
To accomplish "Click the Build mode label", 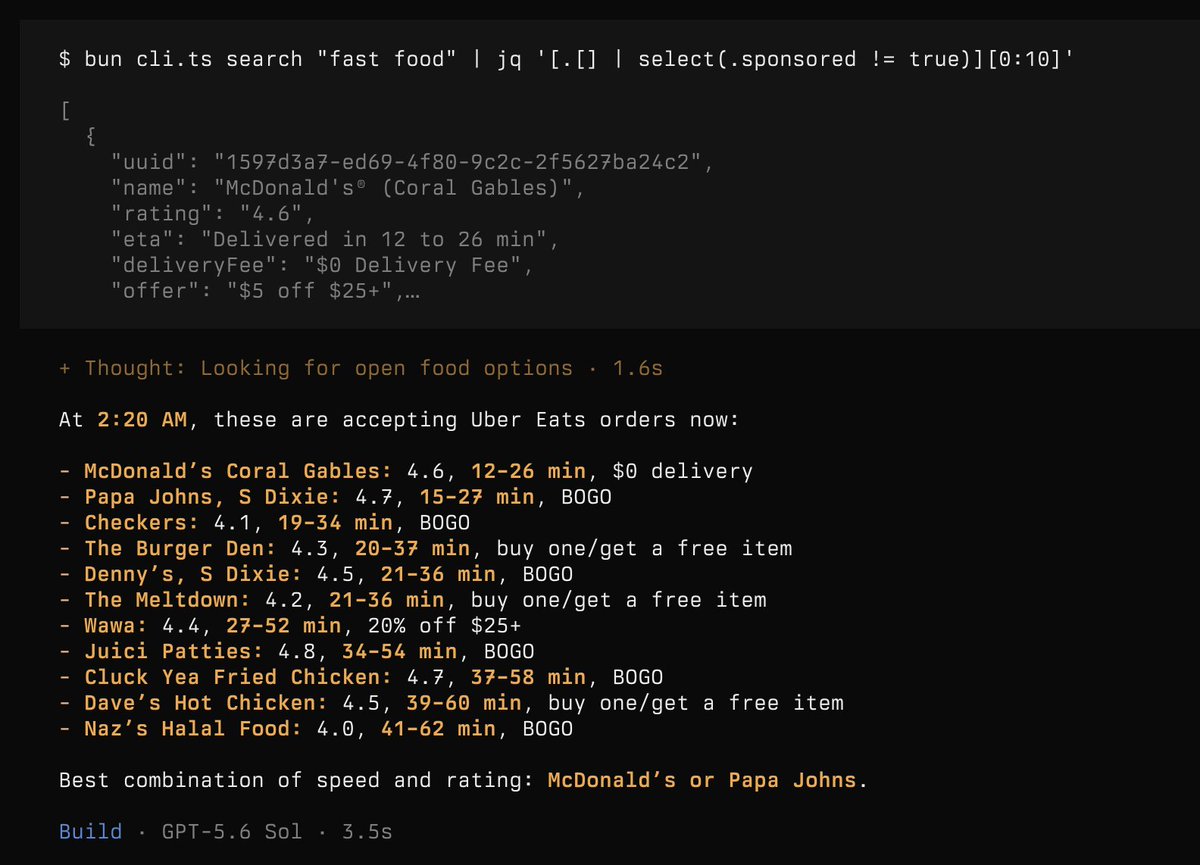I will (90, 831).
